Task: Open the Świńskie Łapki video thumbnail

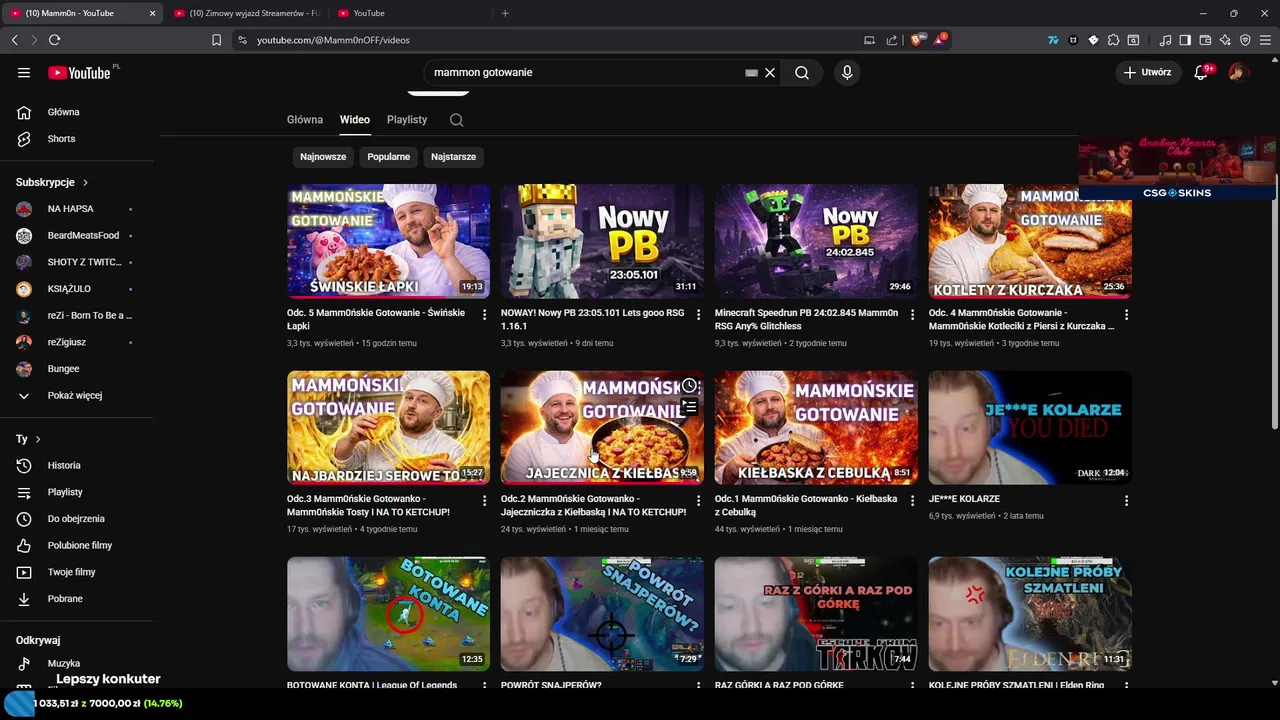Action: click(388, 241)
